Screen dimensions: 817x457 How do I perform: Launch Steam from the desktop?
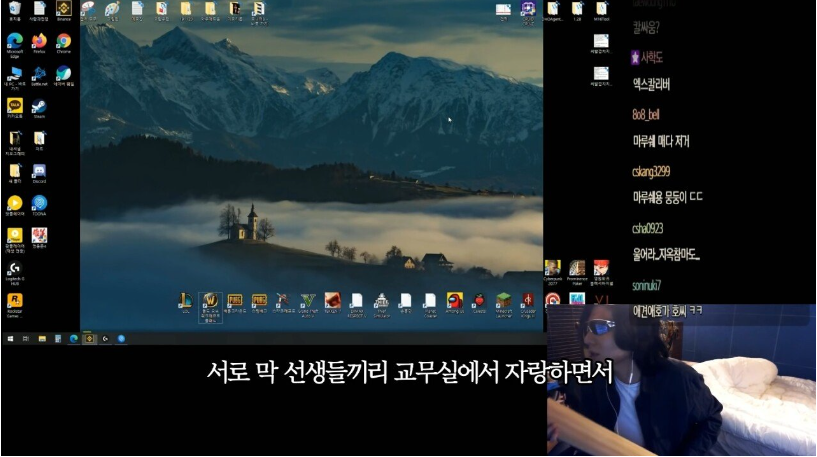(x=39, y=108)
